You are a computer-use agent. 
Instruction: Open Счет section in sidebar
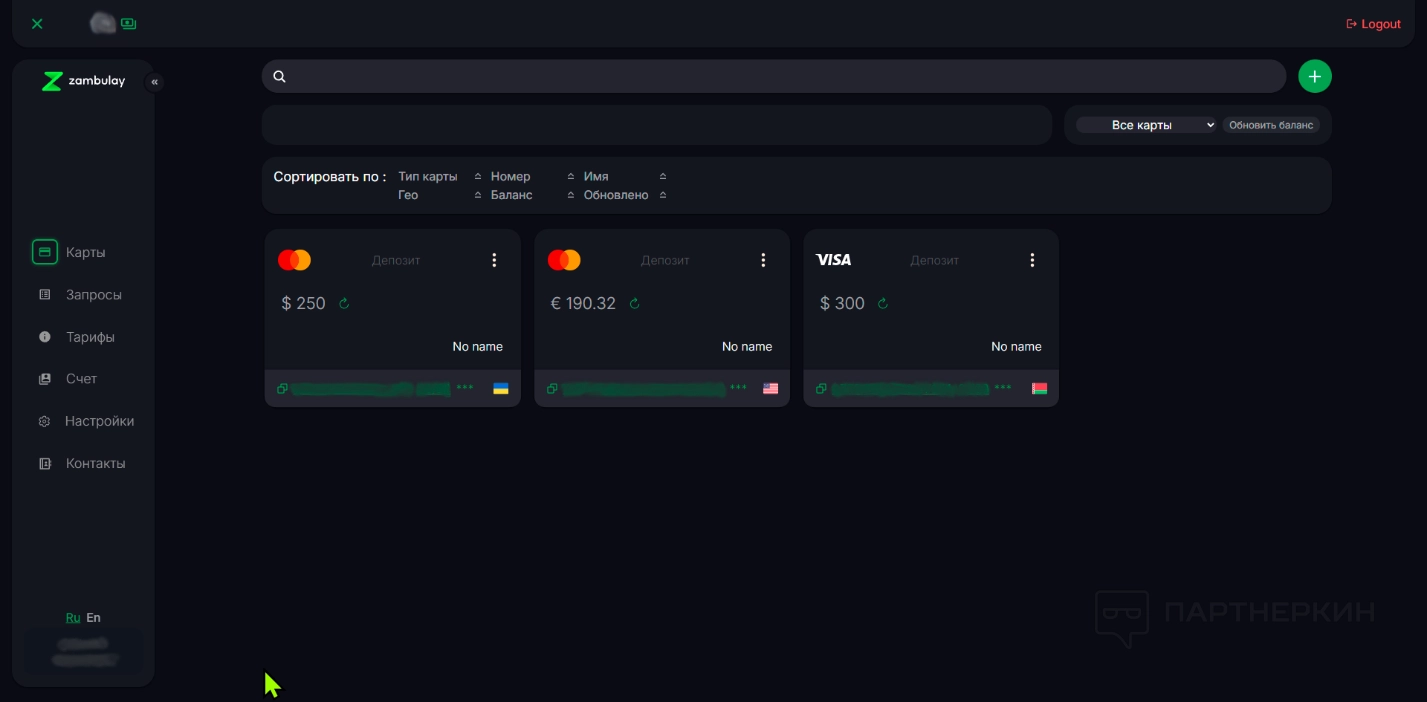(x=83, y=379)
